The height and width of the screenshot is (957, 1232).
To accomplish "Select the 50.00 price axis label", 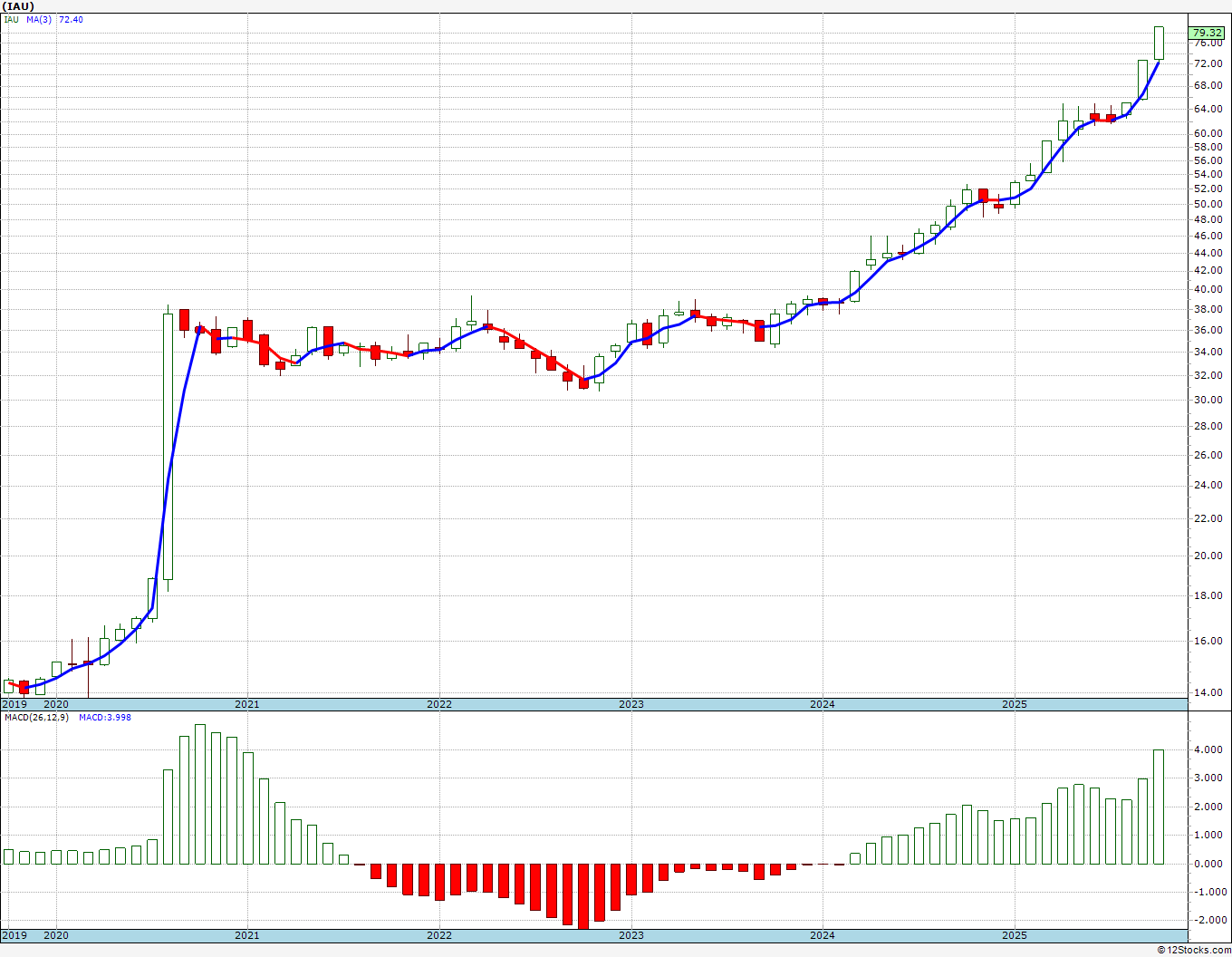I will (1208, 205).
